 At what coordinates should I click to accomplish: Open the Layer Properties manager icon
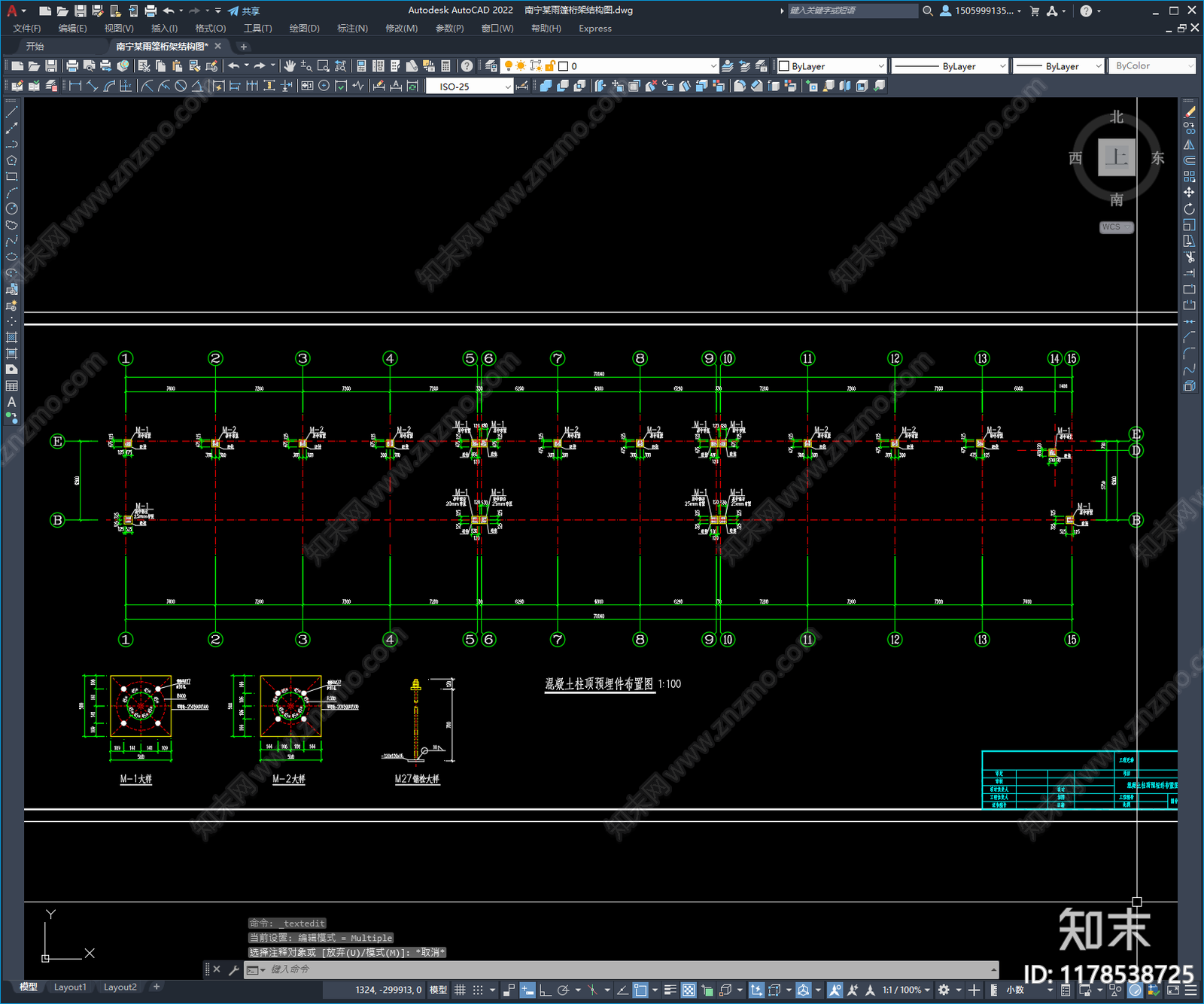pos(491,66)
